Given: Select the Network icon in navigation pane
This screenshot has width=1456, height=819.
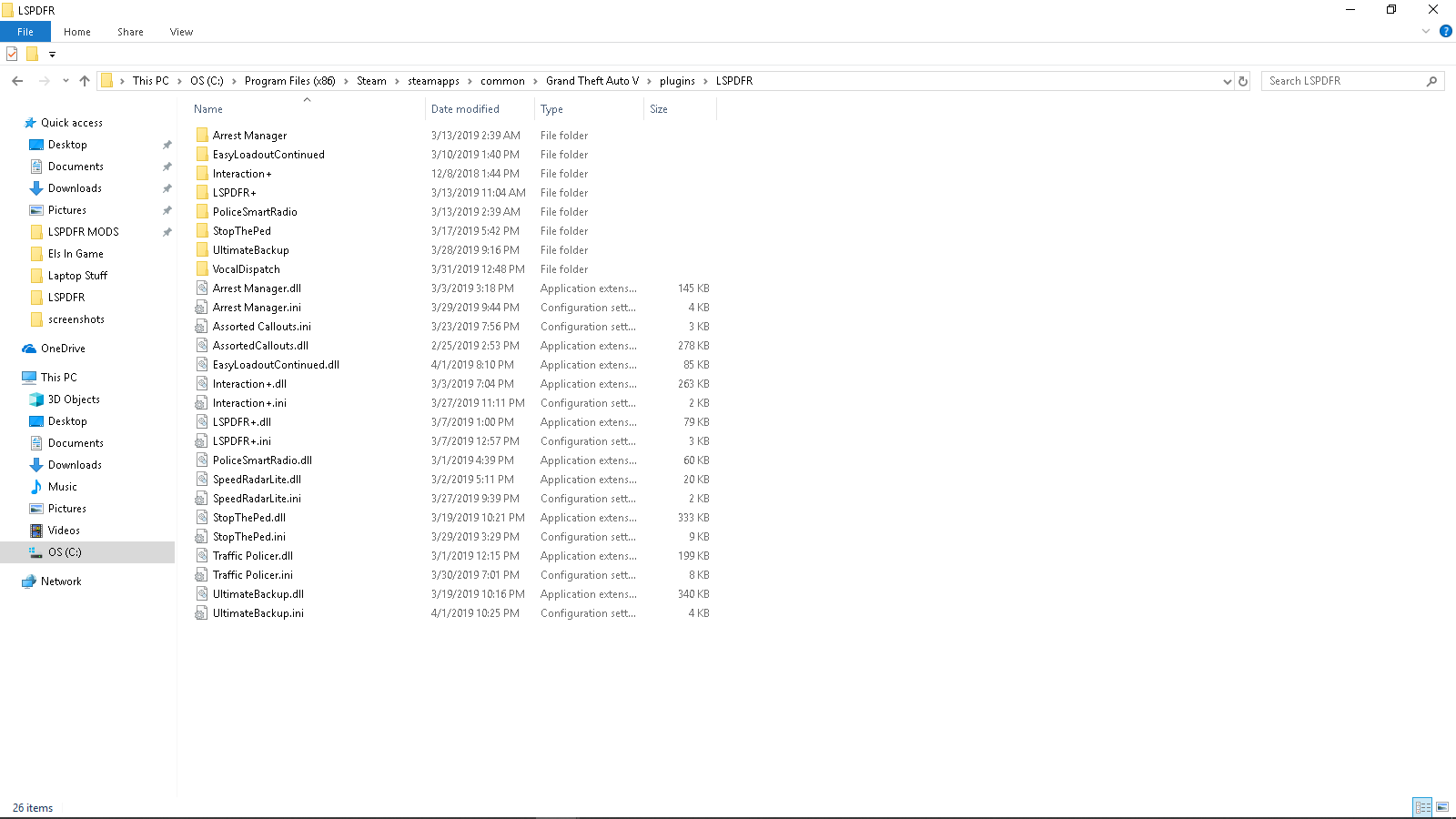Looking at the screenshot, I should (x=30, y=581).
